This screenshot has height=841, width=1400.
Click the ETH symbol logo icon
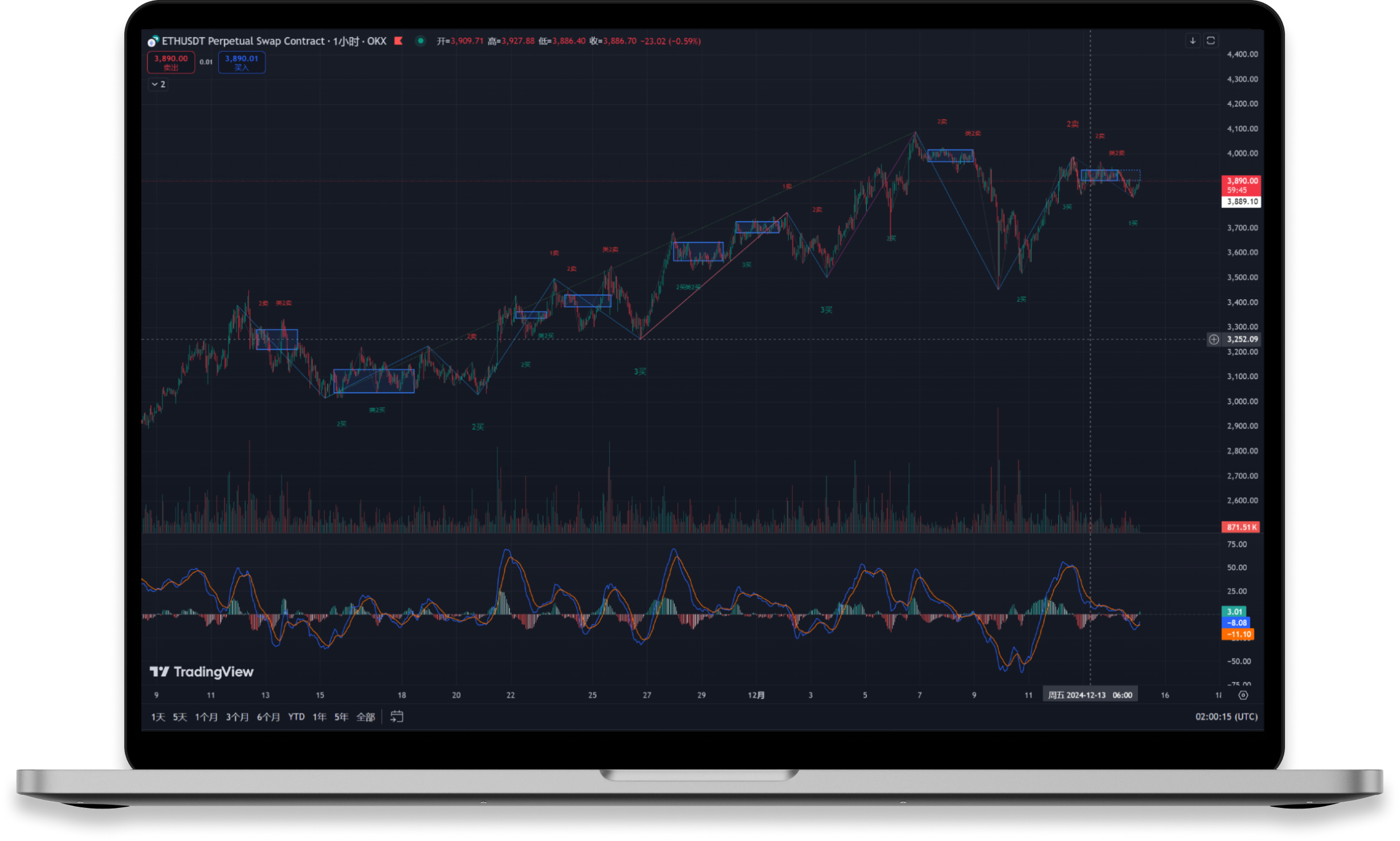click(x=152, y=42)
